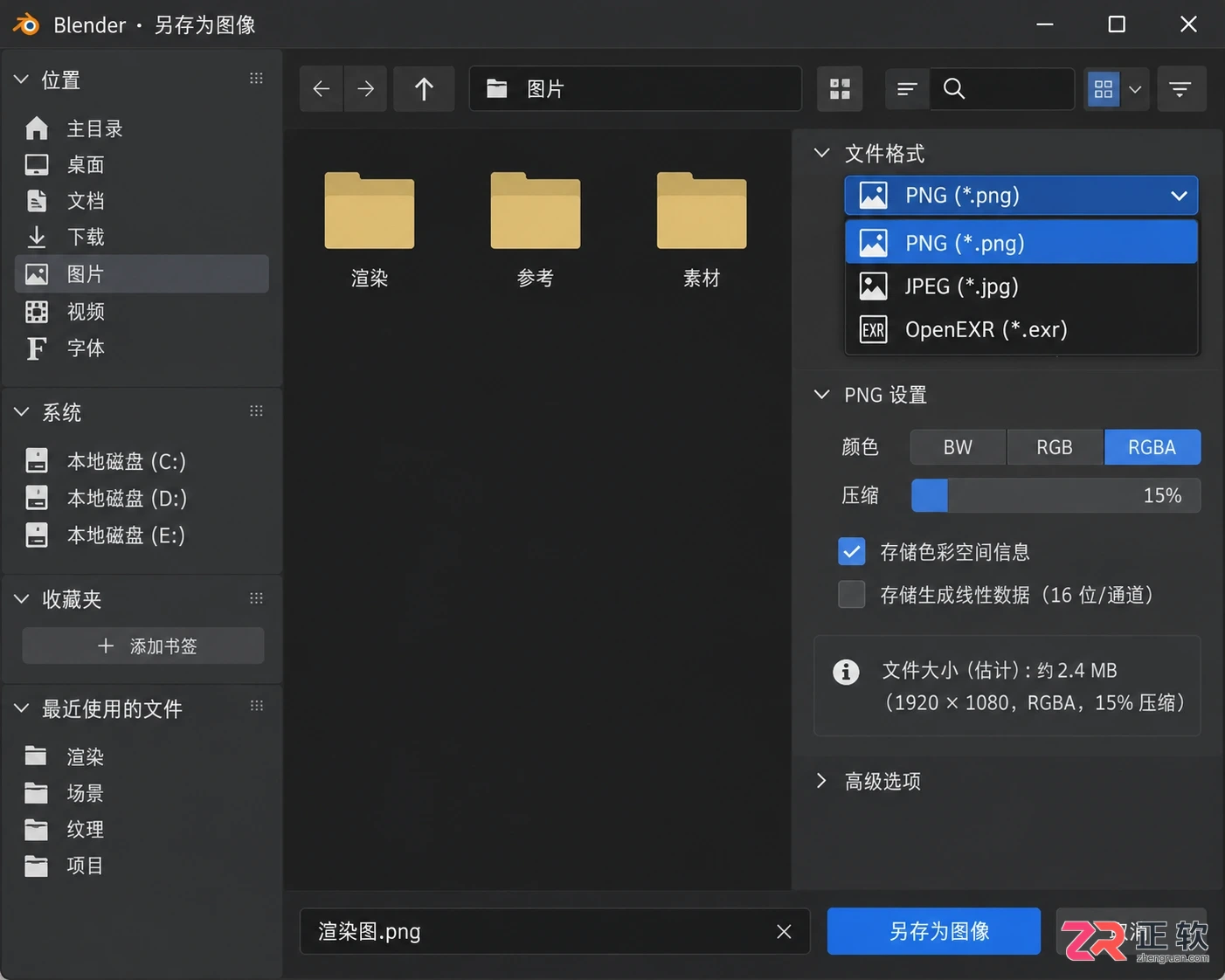Open 本地磁盘 (E:) drive
The height and width of the screenshot is (980, 1225).
(142, 535)
